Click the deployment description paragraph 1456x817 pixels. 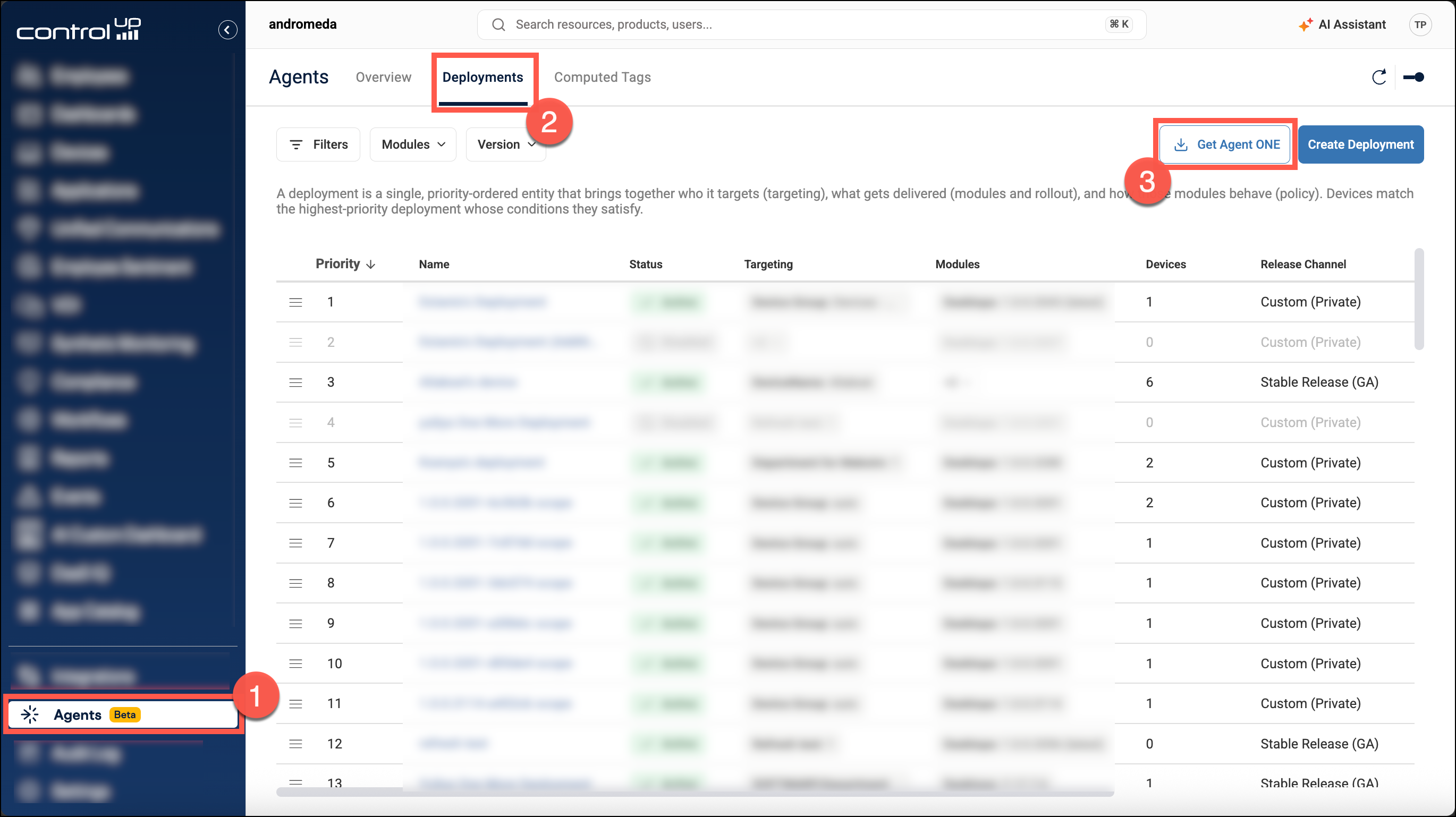(844, 201)
